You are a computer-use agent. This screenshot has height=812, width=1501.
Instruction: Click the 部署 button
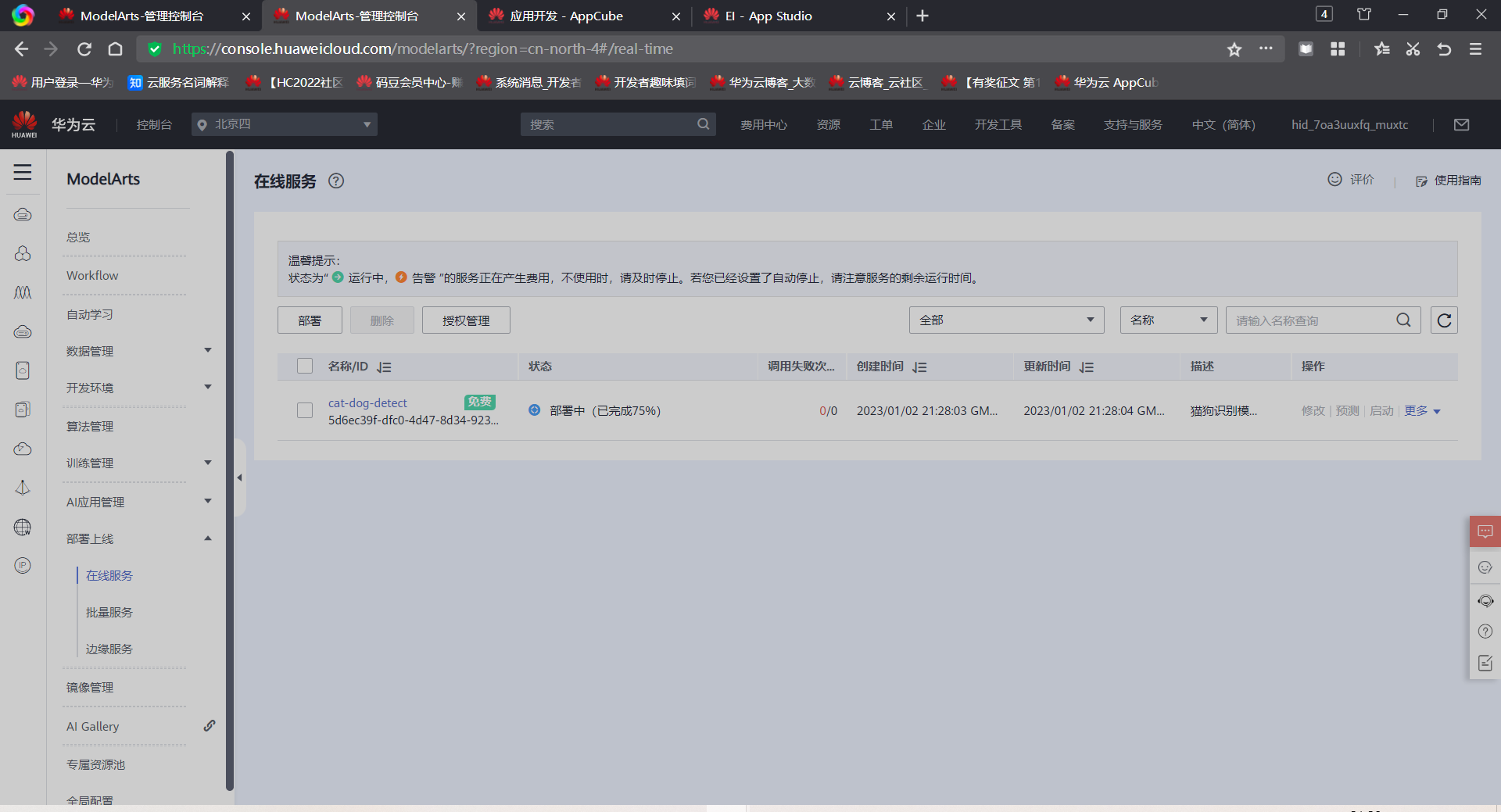coord(310,320)
